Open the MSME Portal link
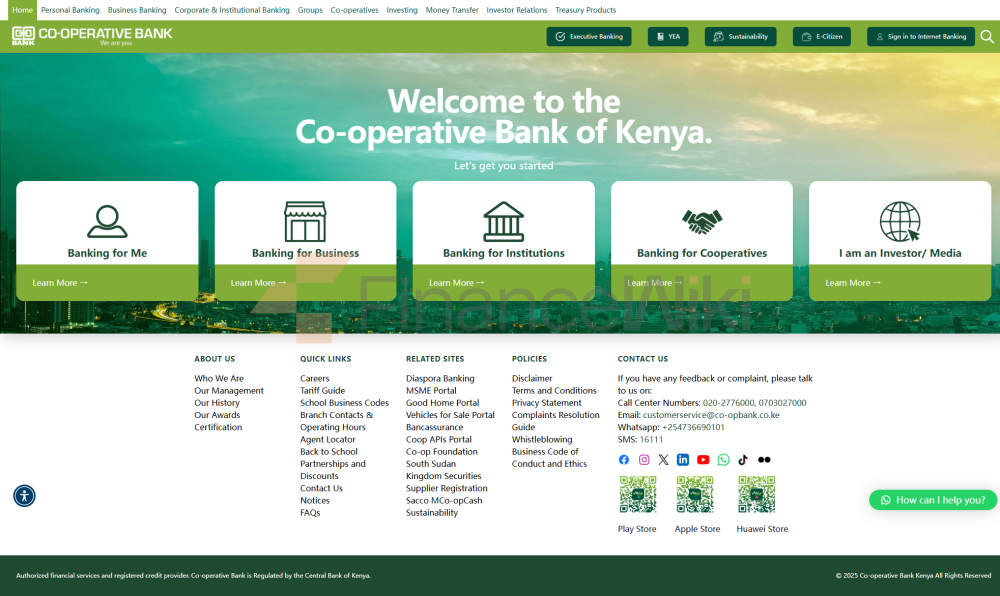This screenshot has height=596, width=1000. coord(431,390)
